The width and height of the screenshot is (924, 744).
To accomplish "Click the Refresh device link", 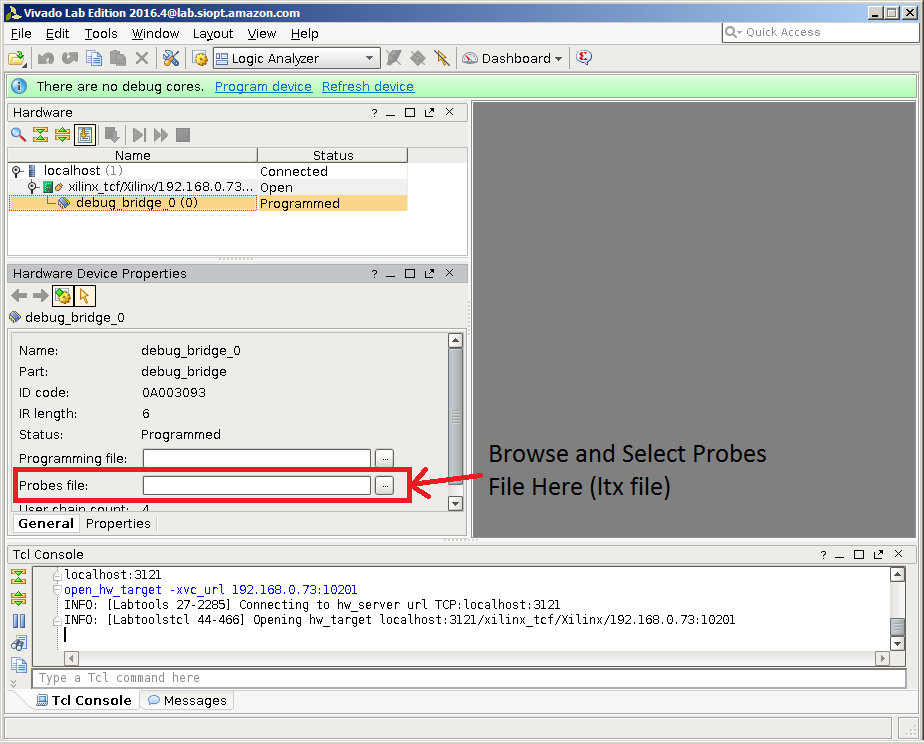I will coord(368,87).
